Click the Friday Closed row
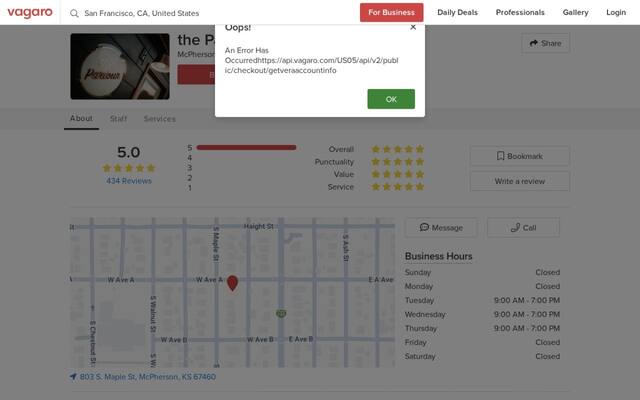Image resolution: width=640 pixels, height=400 pixels. (x=482, y=342)
